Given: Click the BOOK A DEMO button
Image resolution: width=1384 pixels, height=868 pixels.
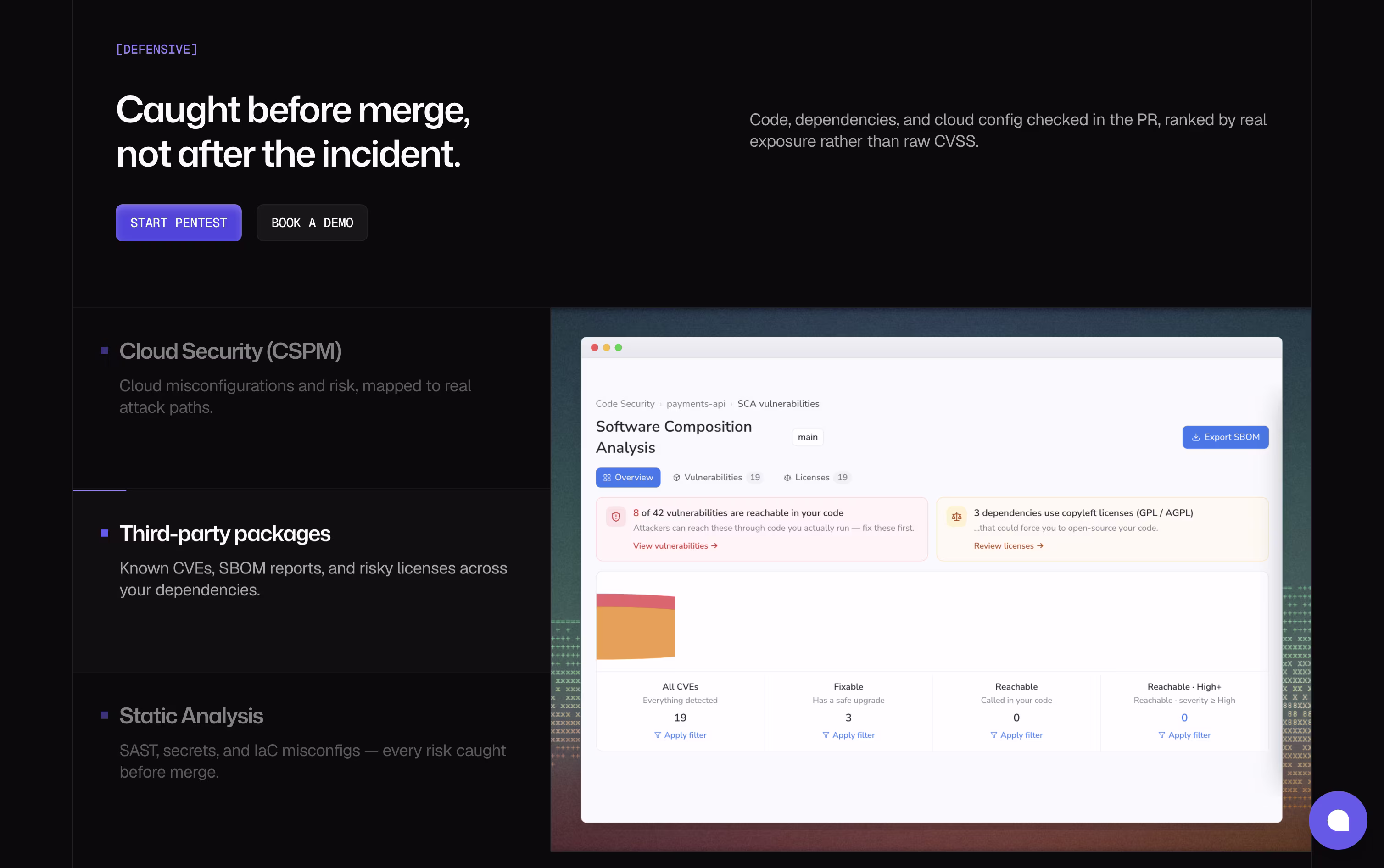Looking at the screenshot, I should pyautogui.click(x=313, y=223).
